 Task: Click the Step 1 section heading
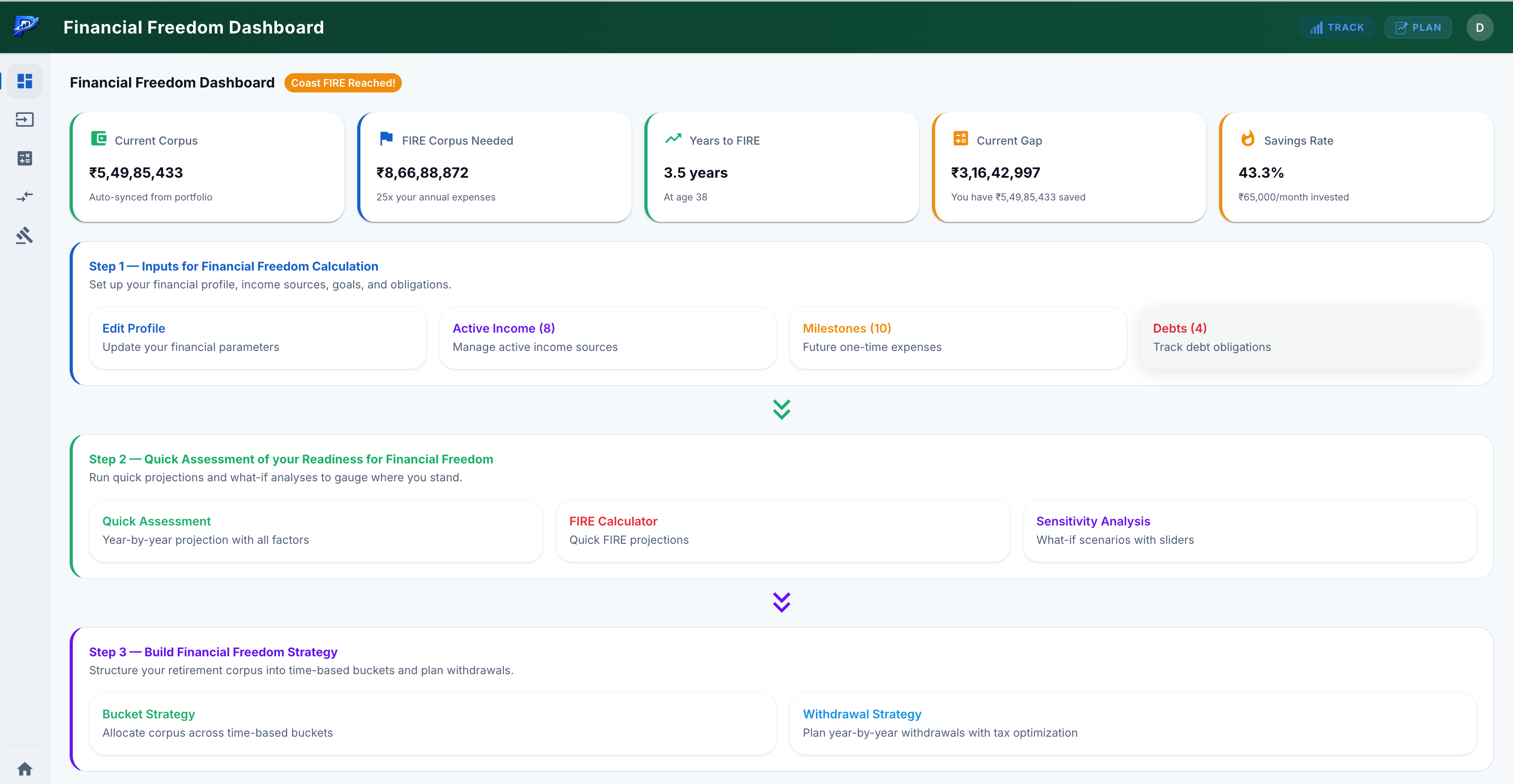click(233, 266)
